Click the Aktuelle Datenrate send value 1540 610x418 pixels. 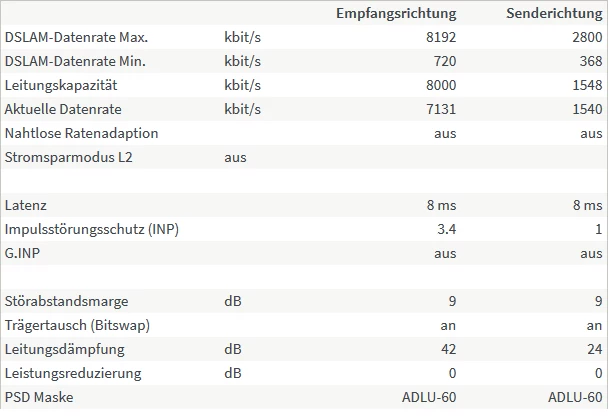587,109
